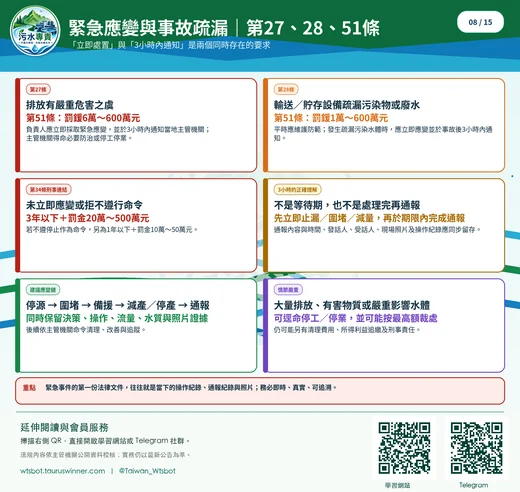
Task: Click the heading 輸送／貯存設備疏漏污染物或廢水
Action: [x=347, y=105]
